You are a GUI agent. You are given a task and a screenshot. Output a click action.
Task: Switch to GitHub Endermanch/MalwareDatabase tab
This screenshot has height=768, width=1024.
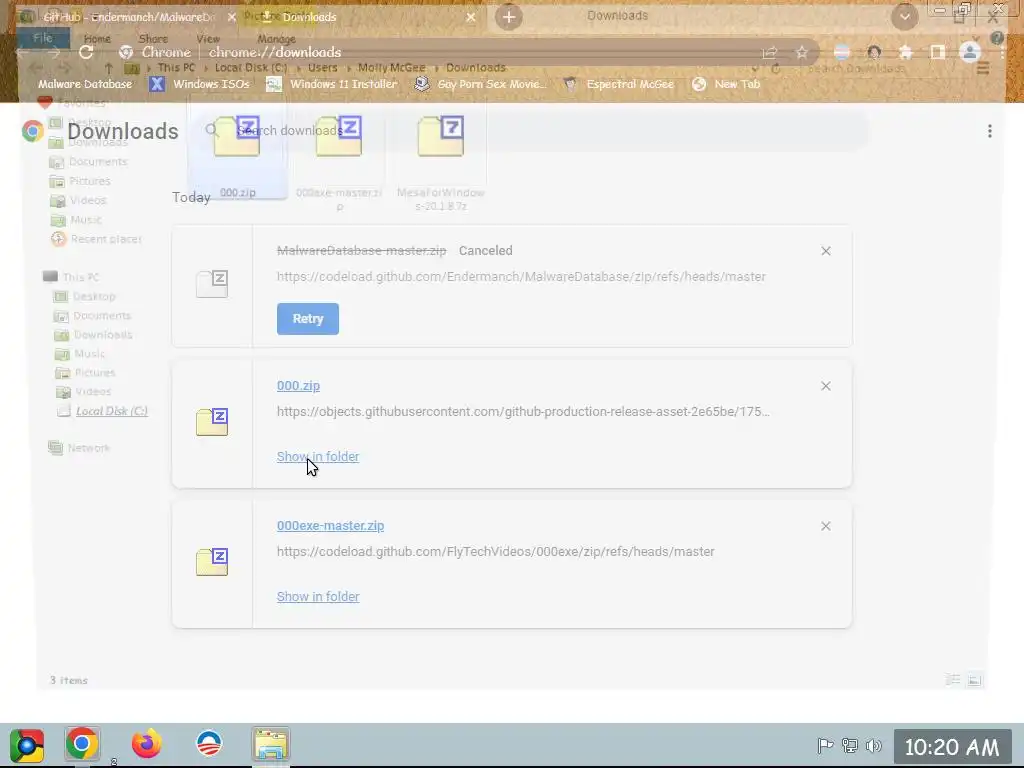[128, 17]
